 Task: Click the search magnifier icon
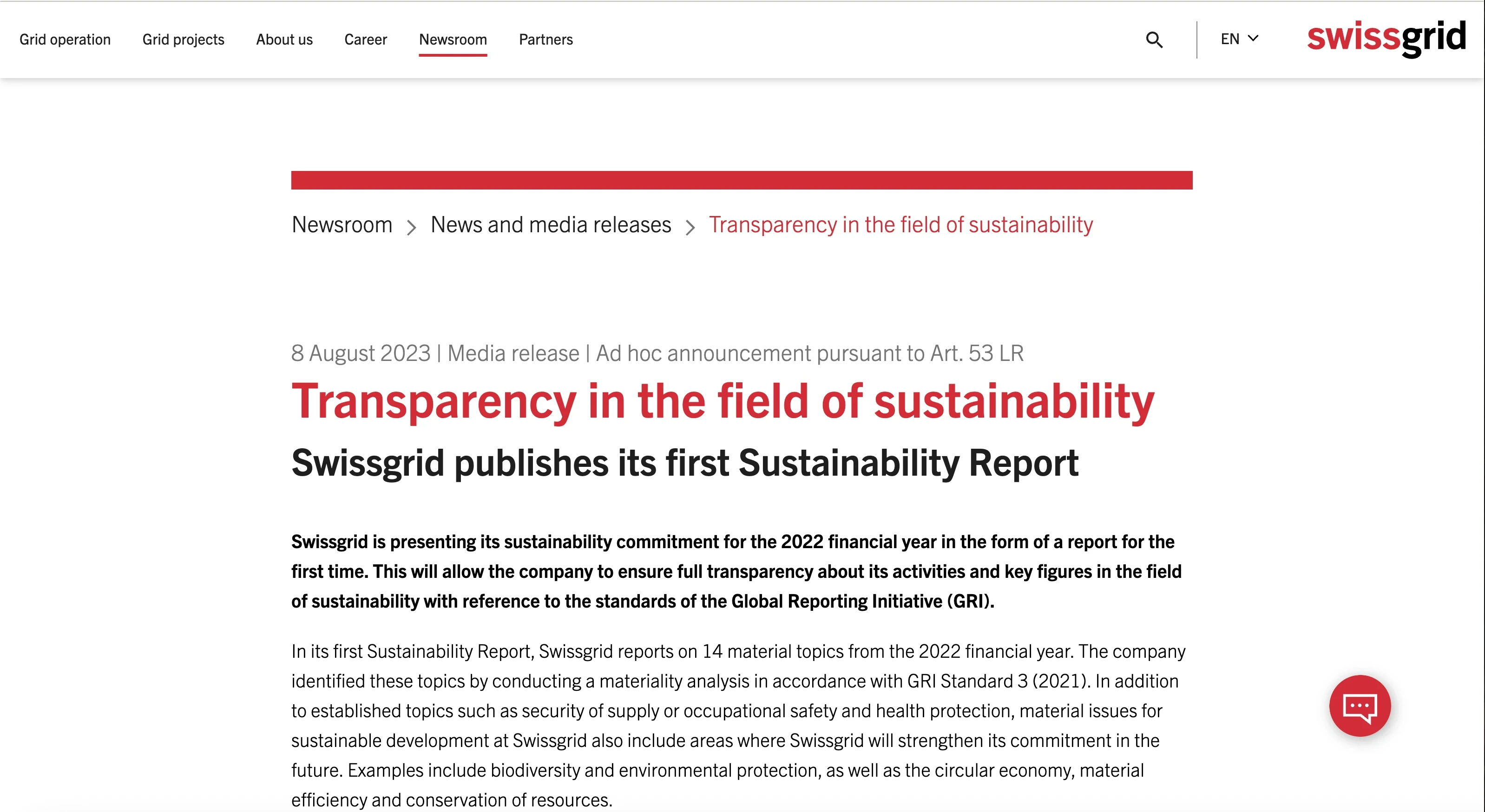coord(1154,40)
